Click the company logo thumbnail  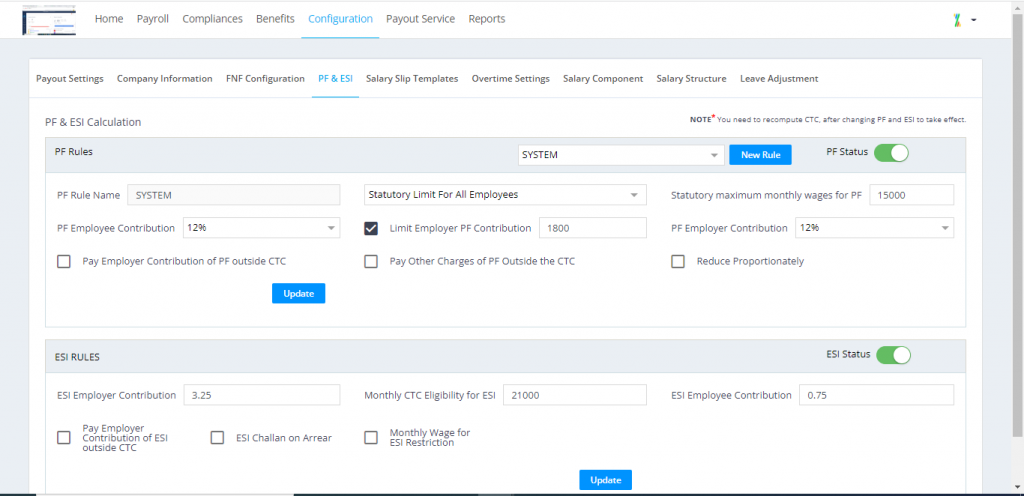coord(49,21)
